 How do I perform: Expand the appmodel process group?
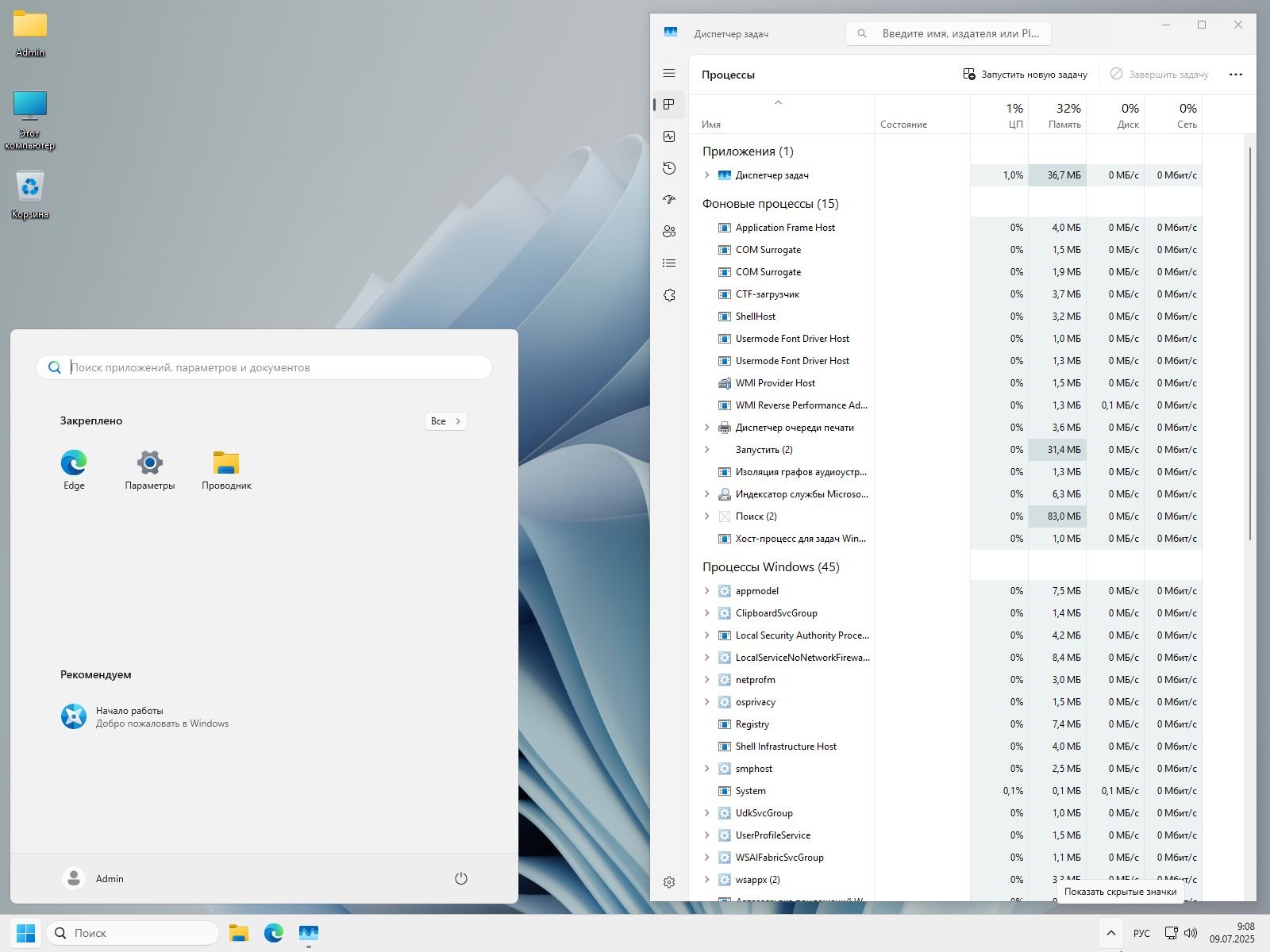[x=706, y=591]
